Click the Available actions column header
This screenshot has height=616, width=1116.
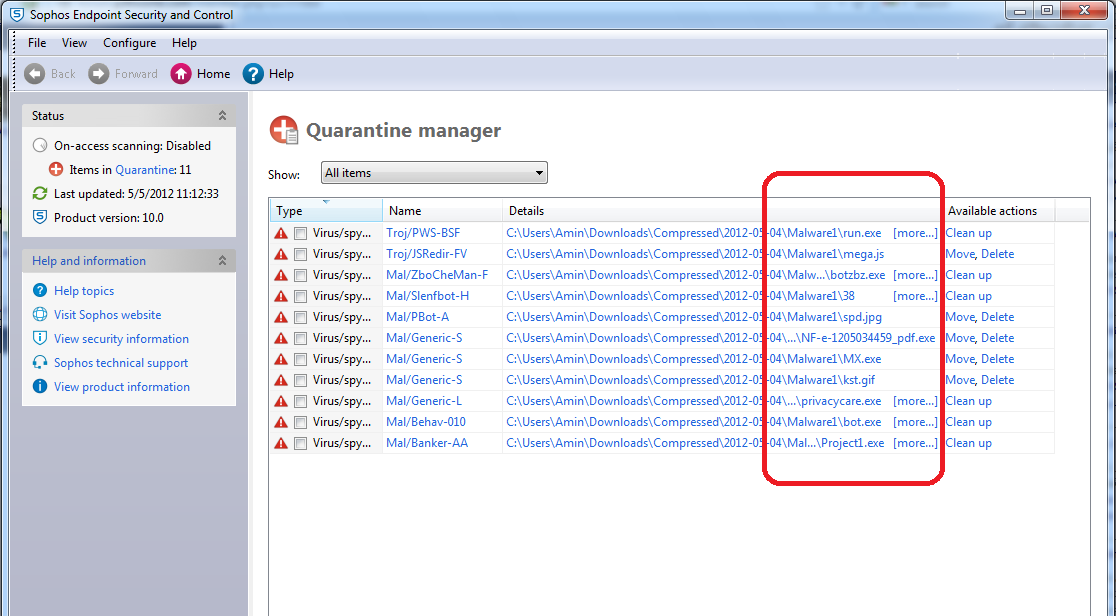pyautogui.click(x=998, y=211)
